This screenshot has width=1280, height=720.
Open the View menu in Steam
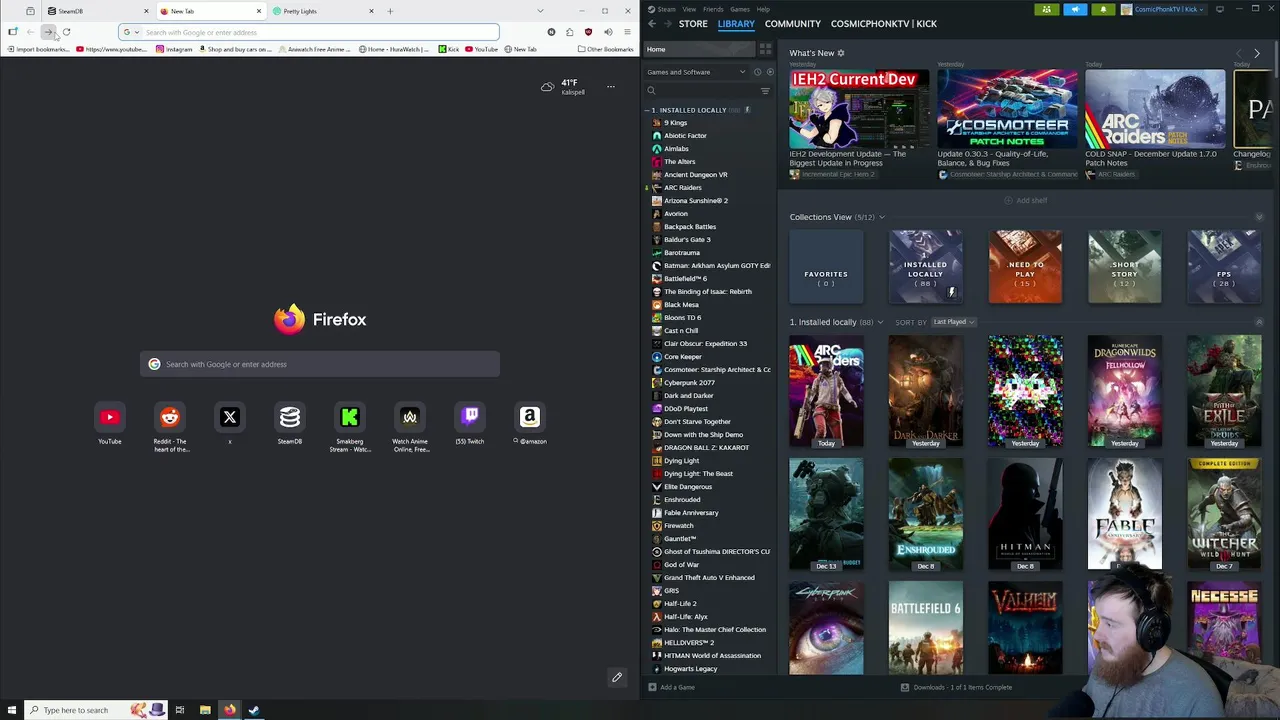[x=689, y=9]
